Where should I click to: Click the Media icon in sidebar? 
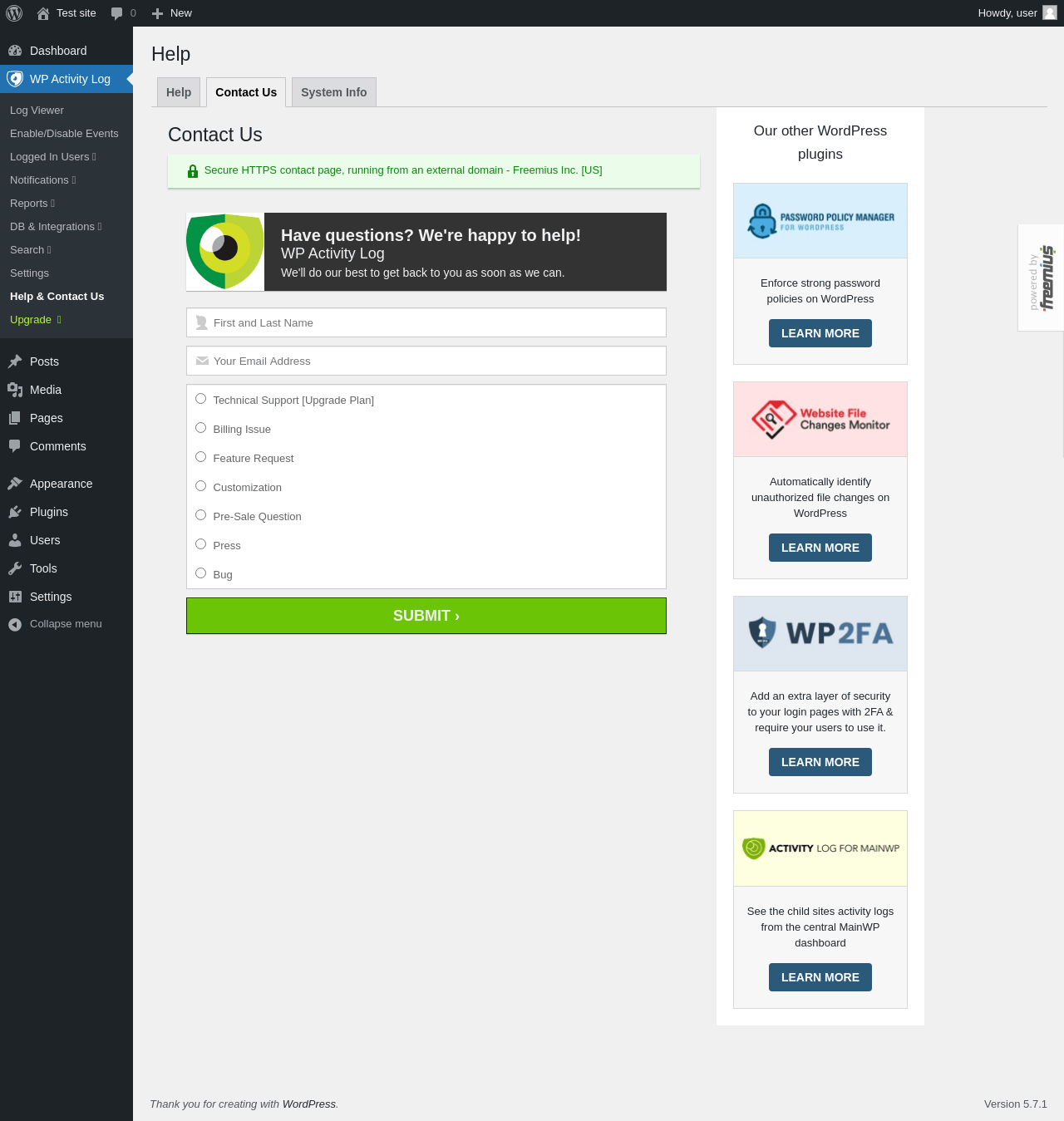point(15,390)
